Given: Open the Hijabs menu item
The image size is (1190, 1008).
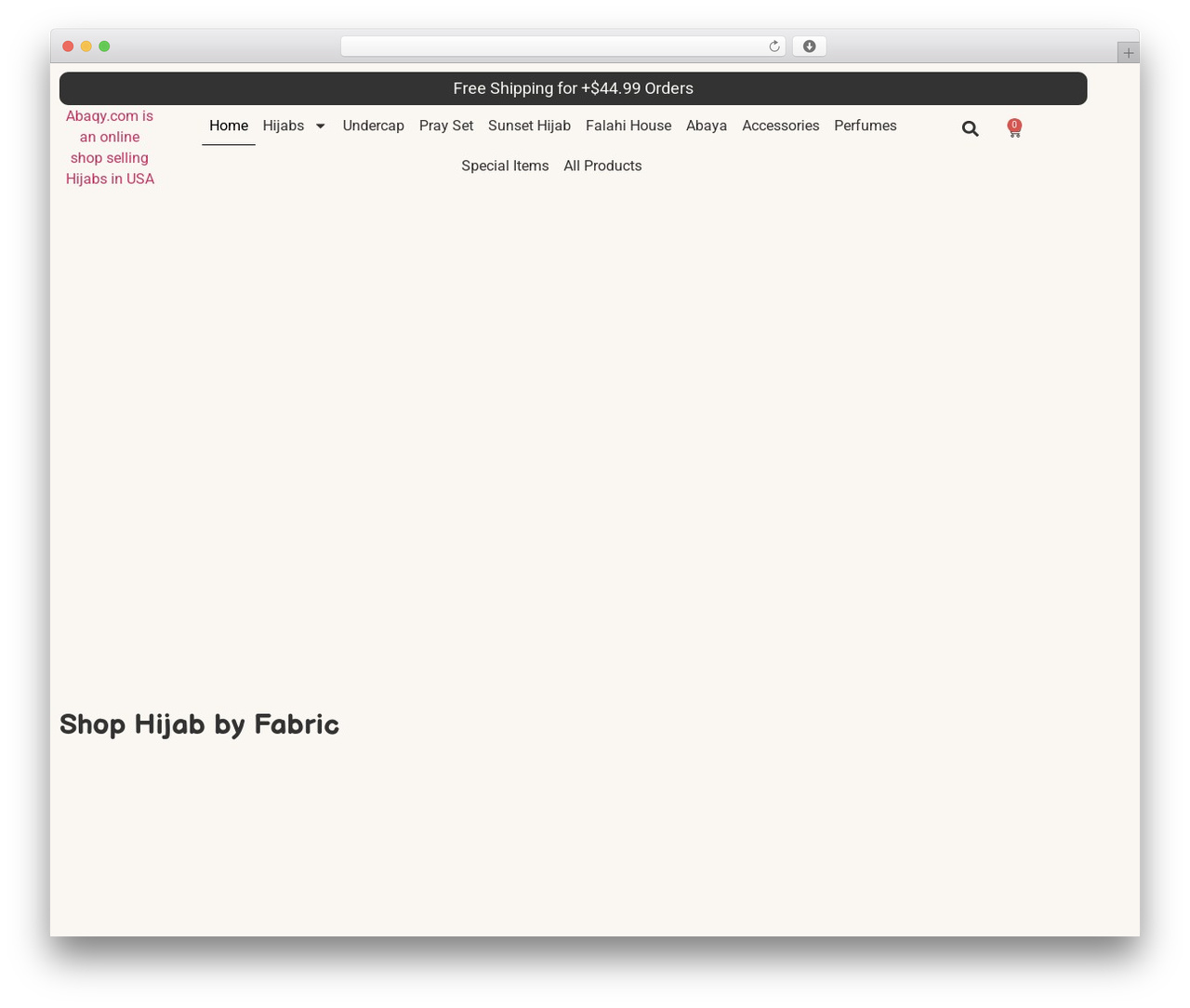Looking at the screenshot, I should (284, 126).
